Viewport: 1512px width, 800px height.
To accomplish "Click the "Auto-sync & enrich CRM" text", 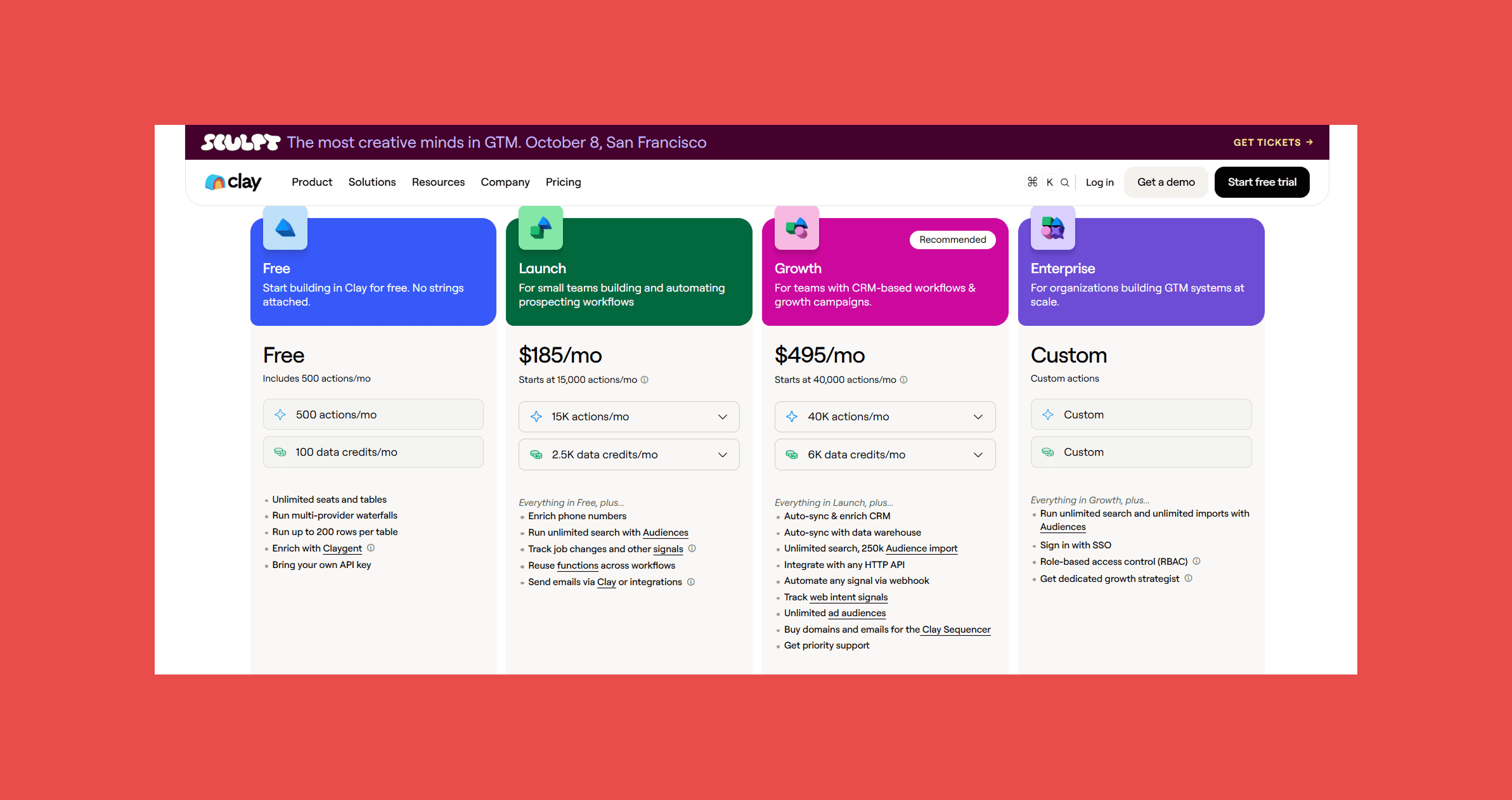I will pyautogui.click(x=837, y=516).
